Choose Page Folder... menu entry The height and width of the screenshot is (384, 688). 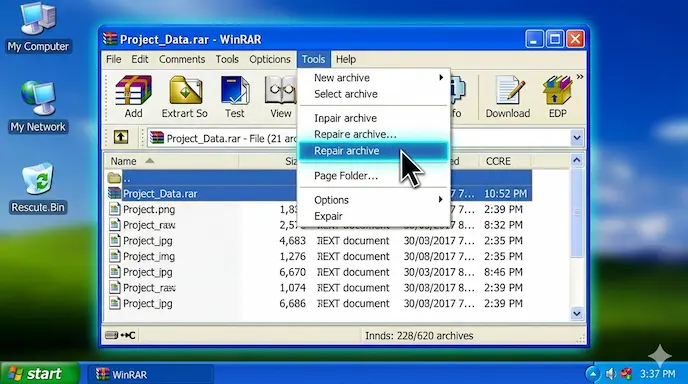point(346,176)
